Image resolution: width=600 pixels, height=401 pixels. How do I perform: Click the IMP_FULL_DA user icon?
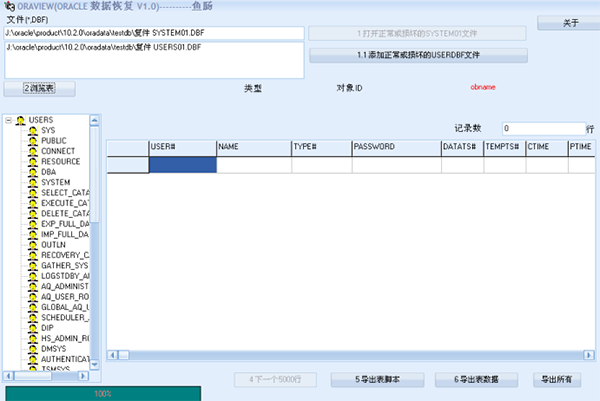pos(33,234)
